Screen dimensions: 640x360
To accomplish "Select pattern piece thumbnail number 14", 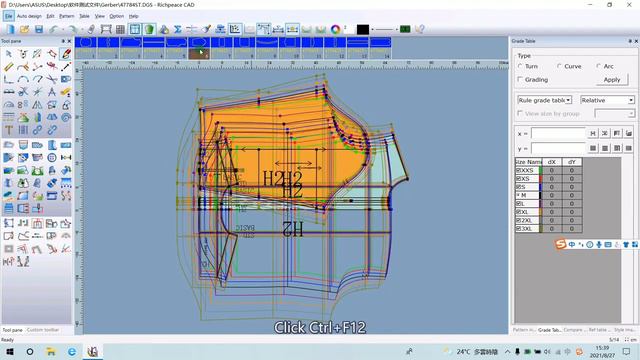I will (380, 48).
